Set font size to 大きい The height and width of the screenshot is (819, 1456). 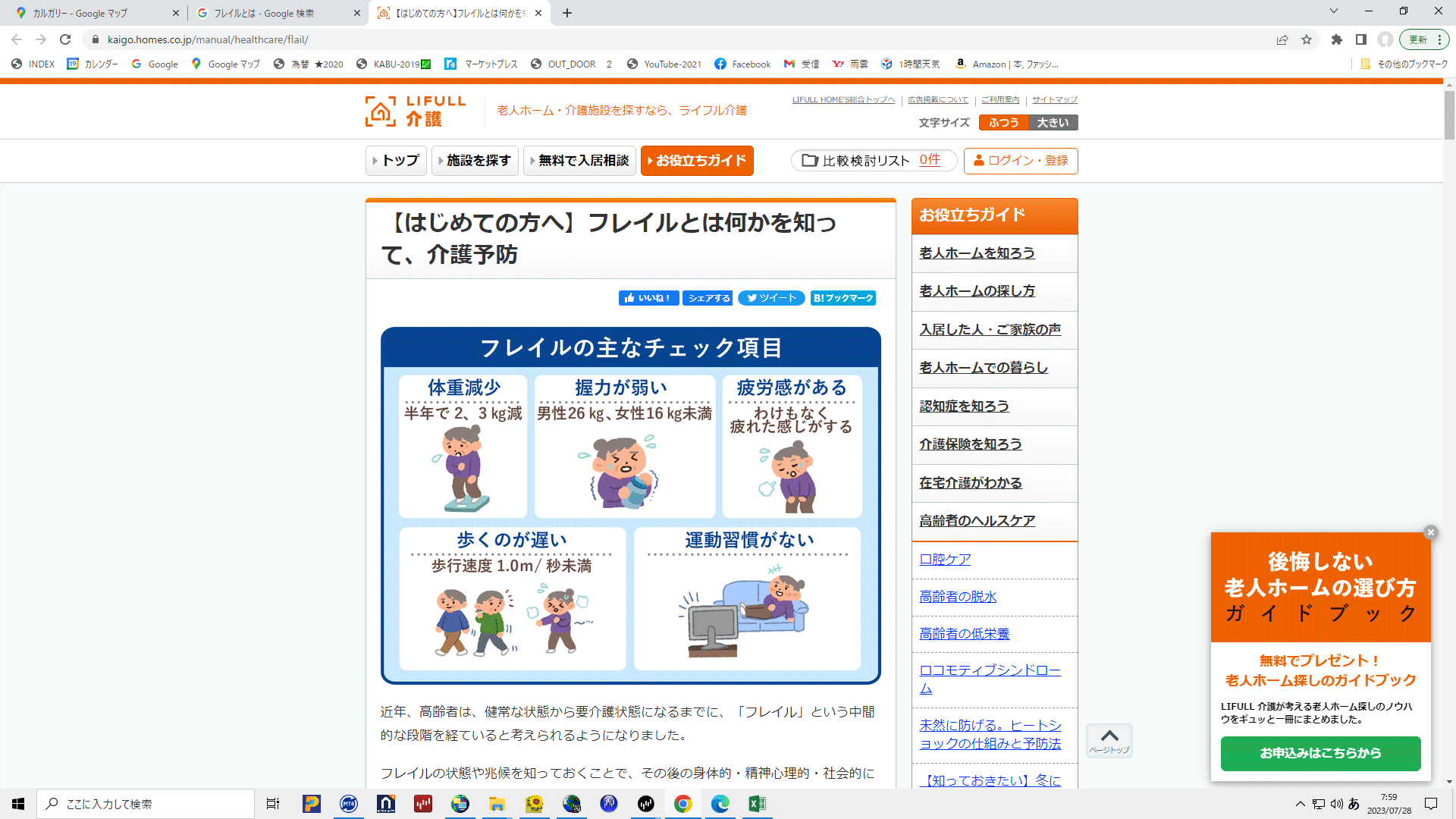pyautogui.click(x=1053, y=123)
